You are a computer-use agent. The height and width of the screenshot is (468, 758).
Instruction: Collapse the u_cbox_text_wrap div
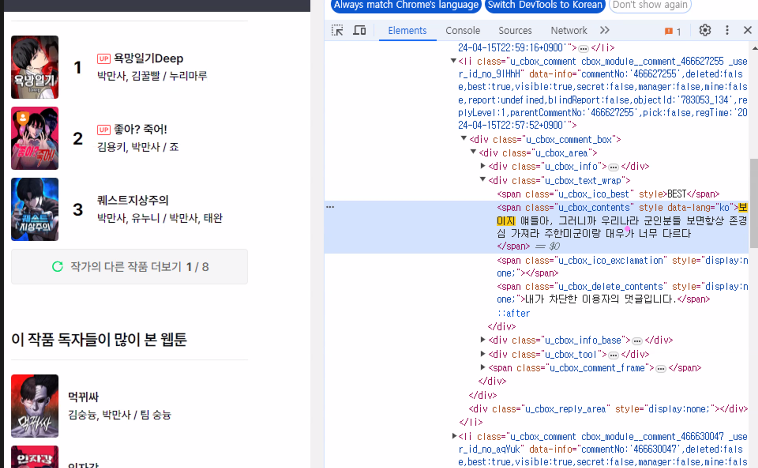tap(483, 180)
